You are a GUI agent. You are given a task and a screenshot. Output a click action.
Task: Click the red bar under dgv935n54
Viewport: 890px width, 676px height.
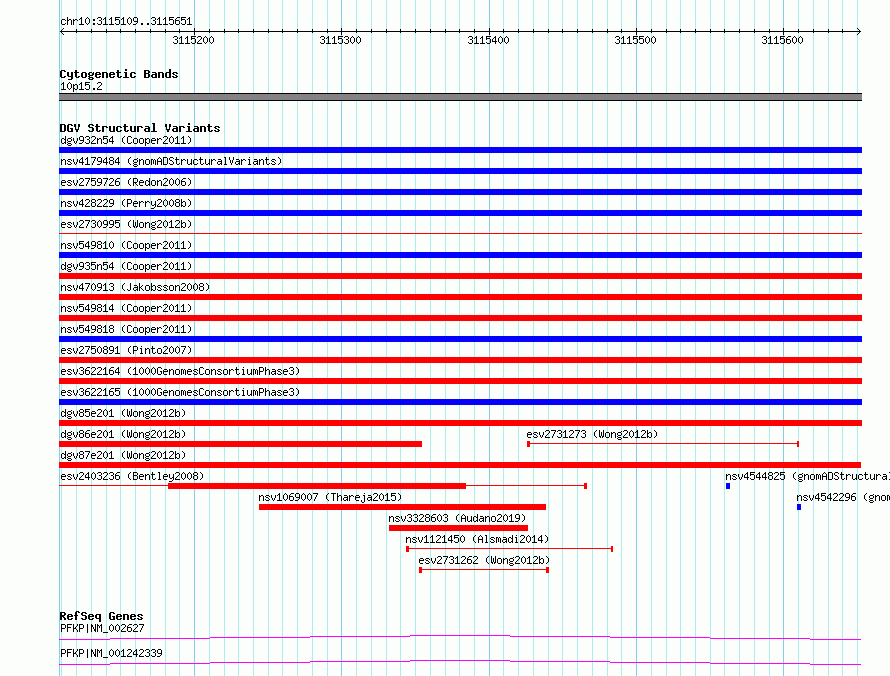[460, 276]
